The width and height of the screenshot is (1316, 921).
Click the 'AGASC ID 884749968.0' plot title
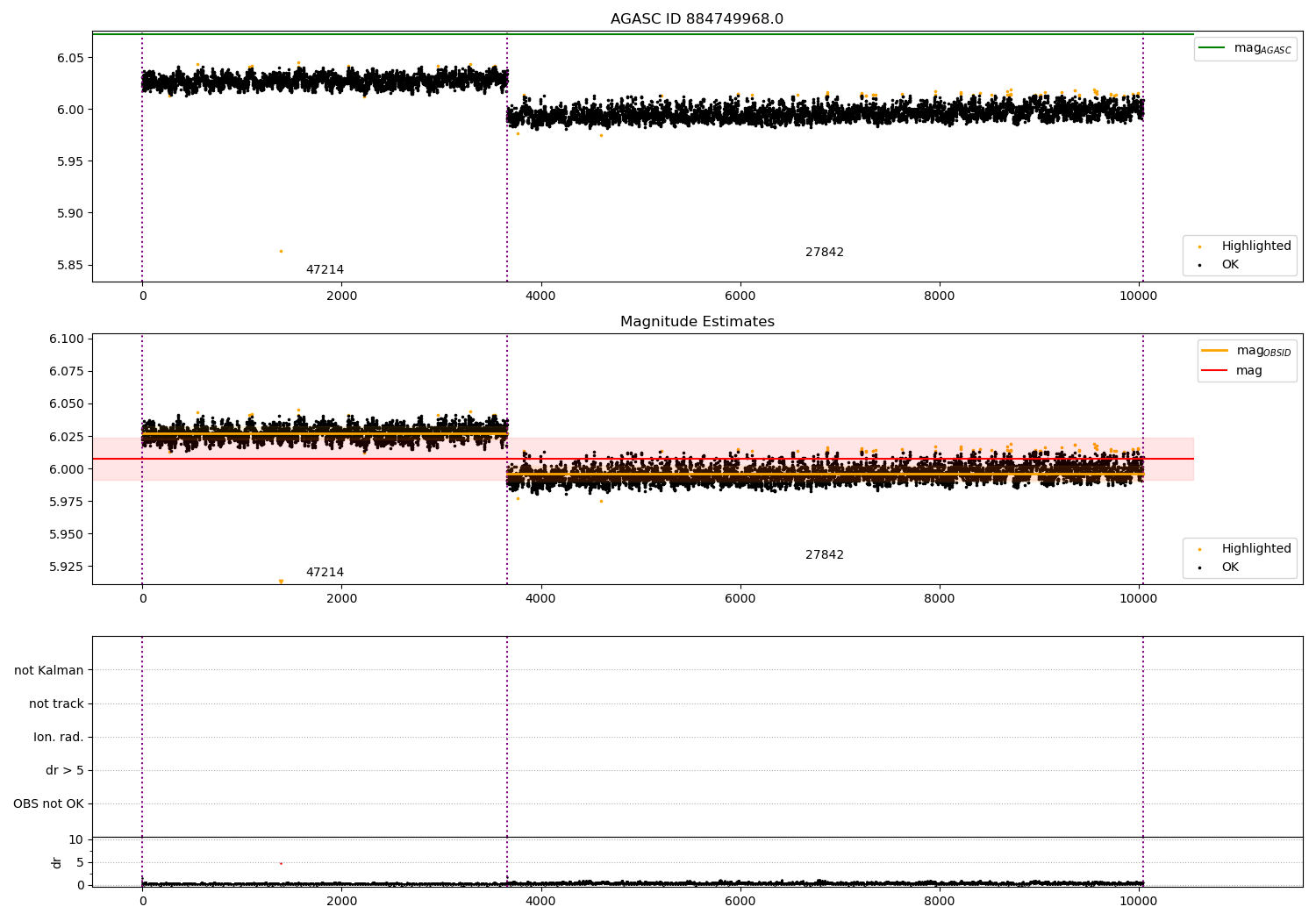click(697, 19)
